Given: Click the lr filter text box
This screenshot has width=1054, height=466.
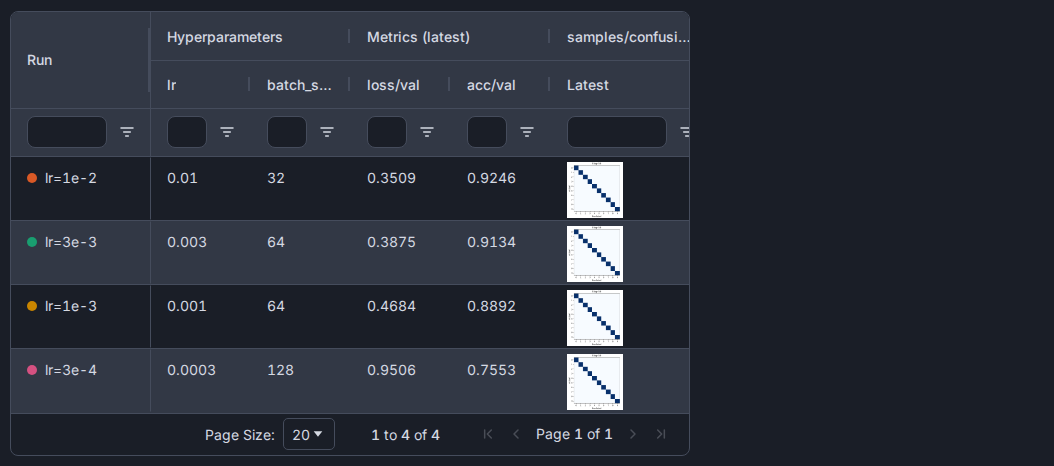Looking at the screenshot, I should pos(187,132).
